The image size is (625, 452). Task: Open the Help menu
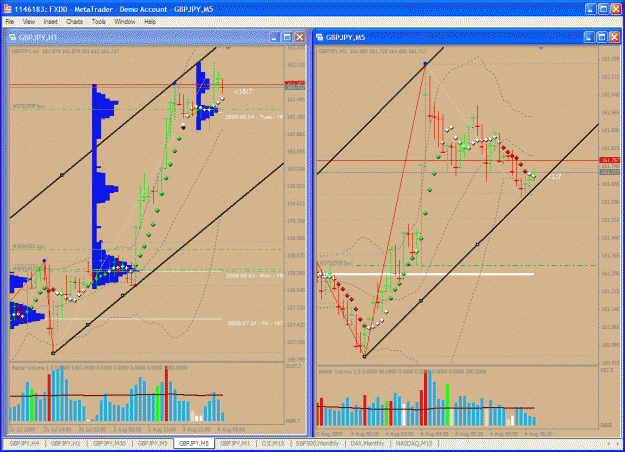(150, 22)
